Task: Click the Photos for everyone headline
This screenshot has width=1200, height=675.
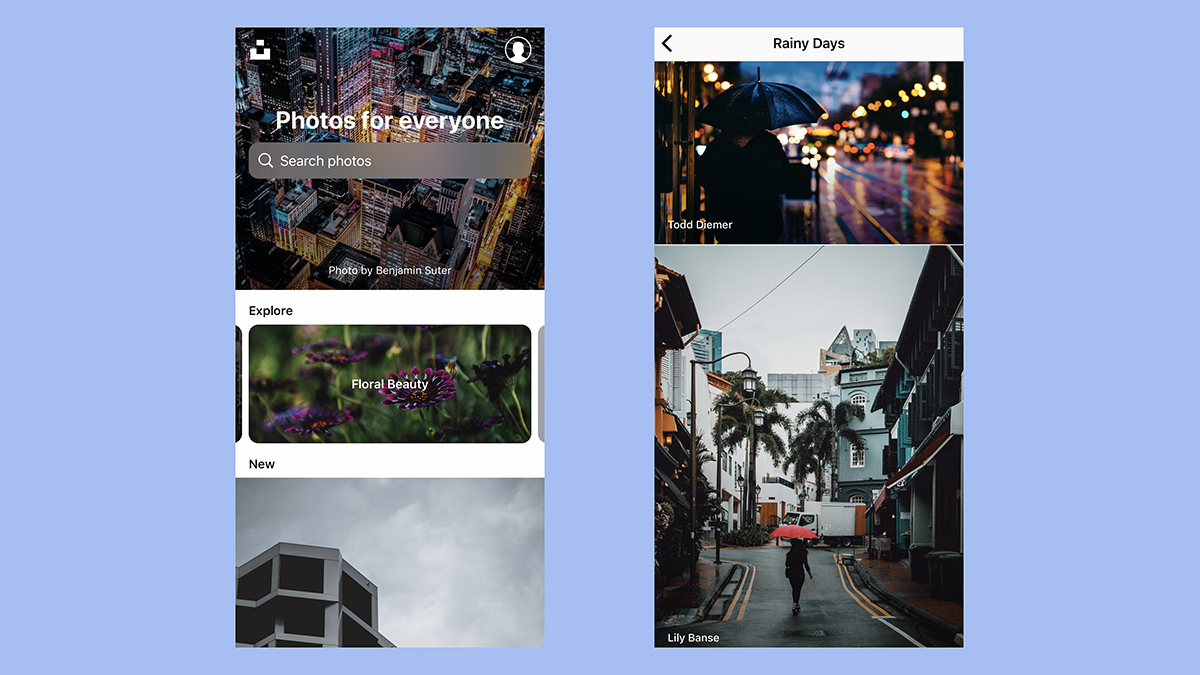Action: coord(390,121)
